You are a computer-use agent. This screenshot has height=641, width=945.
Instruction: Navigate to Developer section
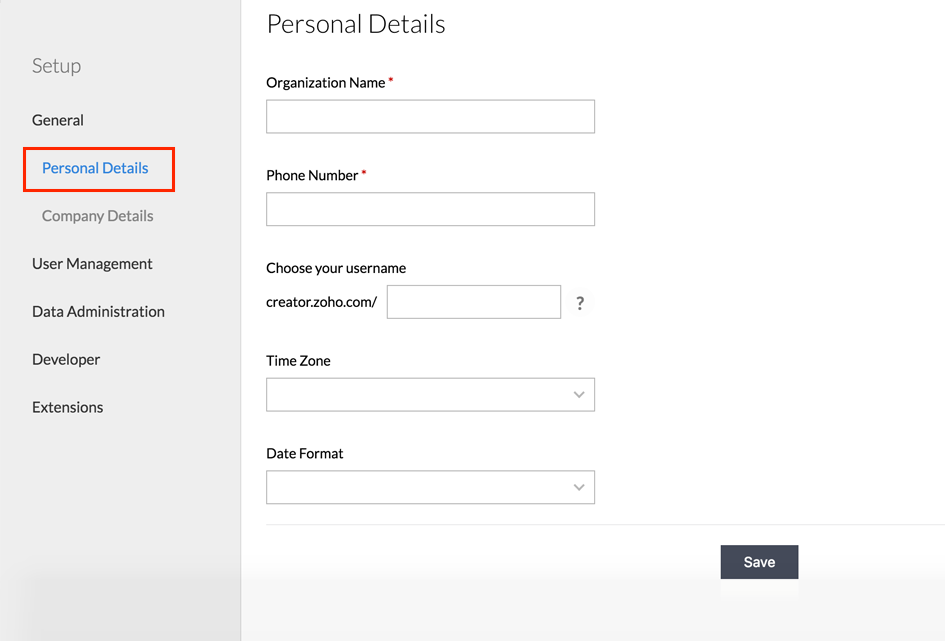[x=66, y=360]
